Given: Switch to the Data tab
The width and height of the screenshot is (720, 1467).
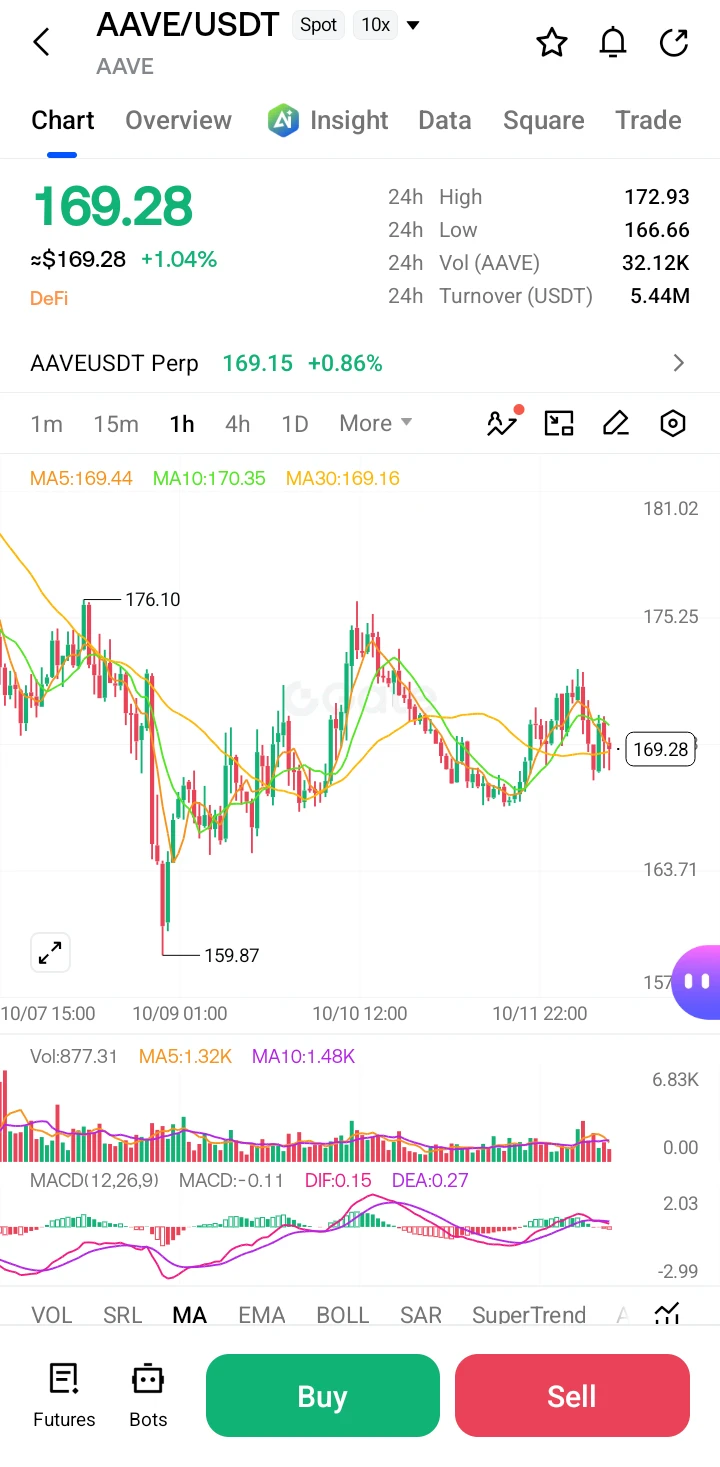Looking at the screenshot, I should (x=445, y=120).
